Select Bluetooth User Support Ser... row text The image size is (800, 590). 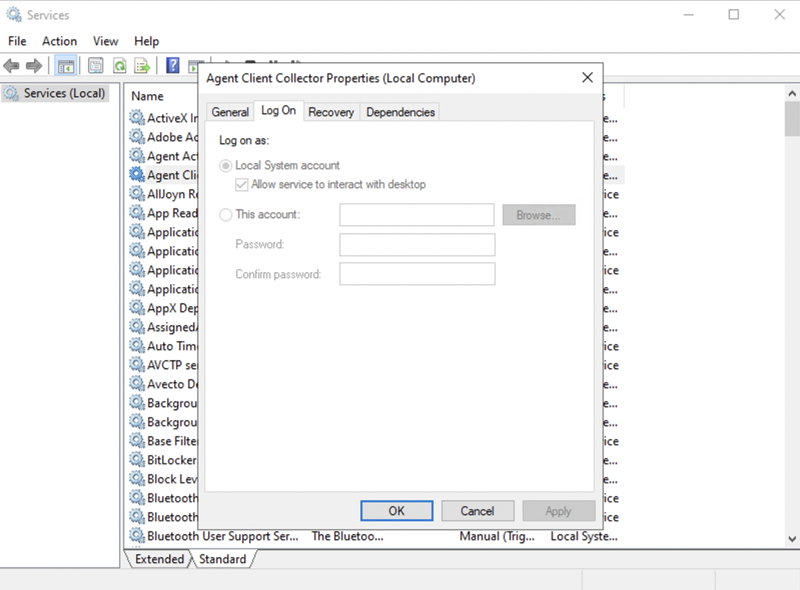(222, 536)
